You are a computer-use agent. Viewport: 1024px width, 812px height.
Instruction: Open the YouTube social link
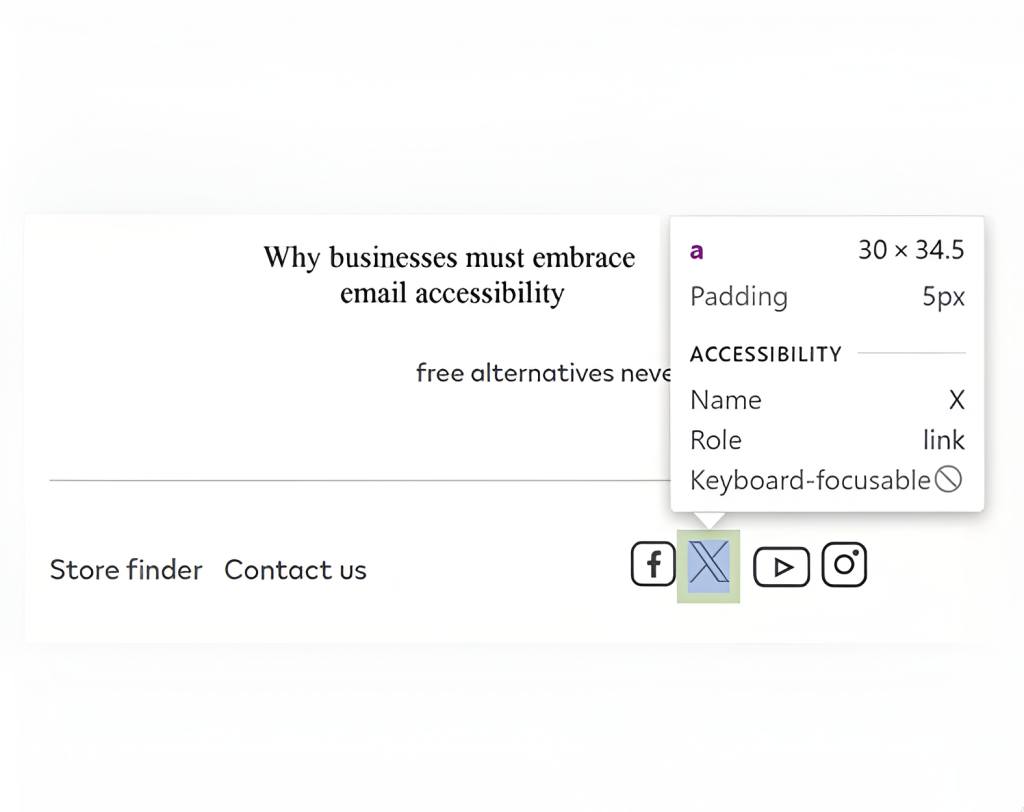tap(781, 567)
